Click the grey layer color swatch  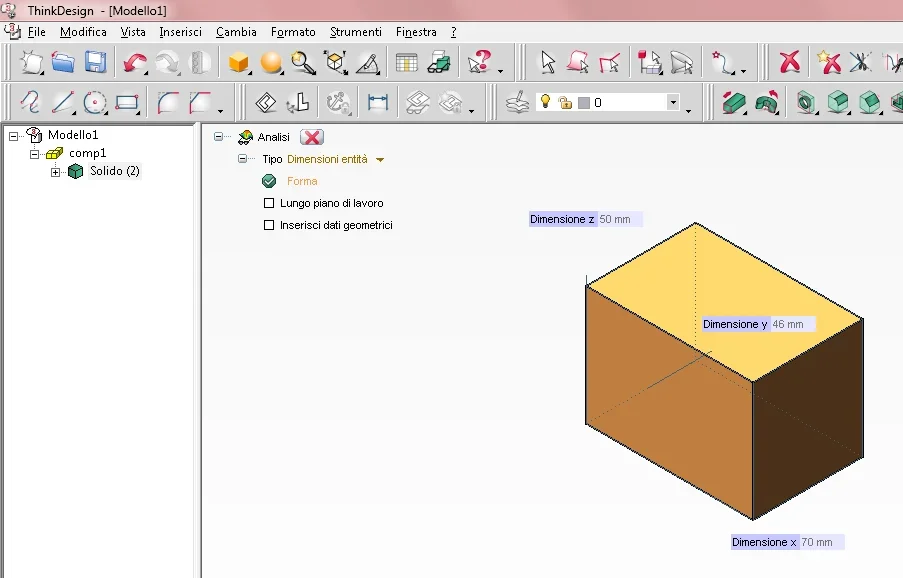point(584,102)
